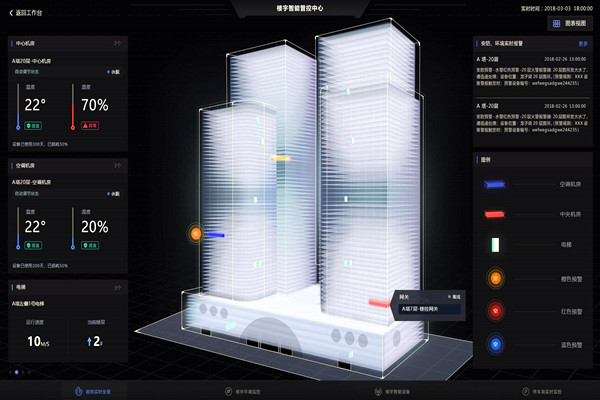Click the first pagination dot at bottom left
Viewport: 600px width, 400px height.
11,372
